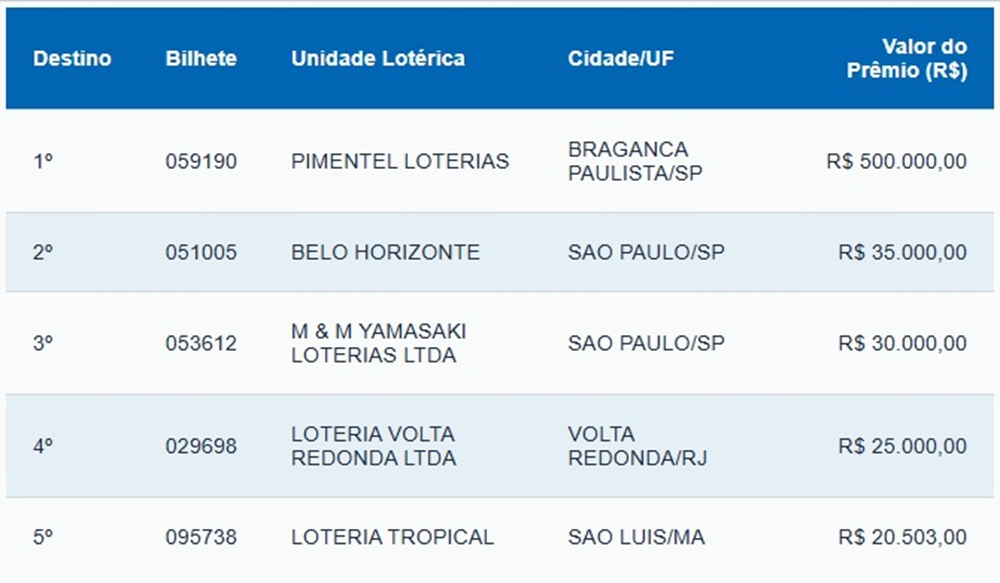Click the Destino column header
This screenshot has width=1000, height=583.
point(72,58)
